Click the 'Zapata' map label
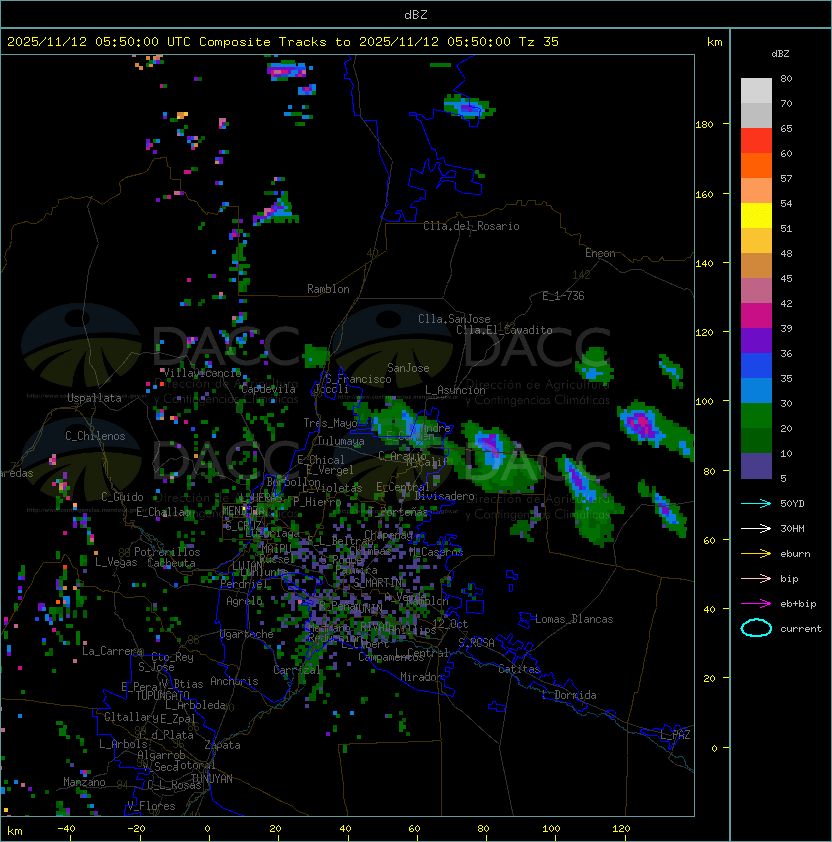 point(222,745)
